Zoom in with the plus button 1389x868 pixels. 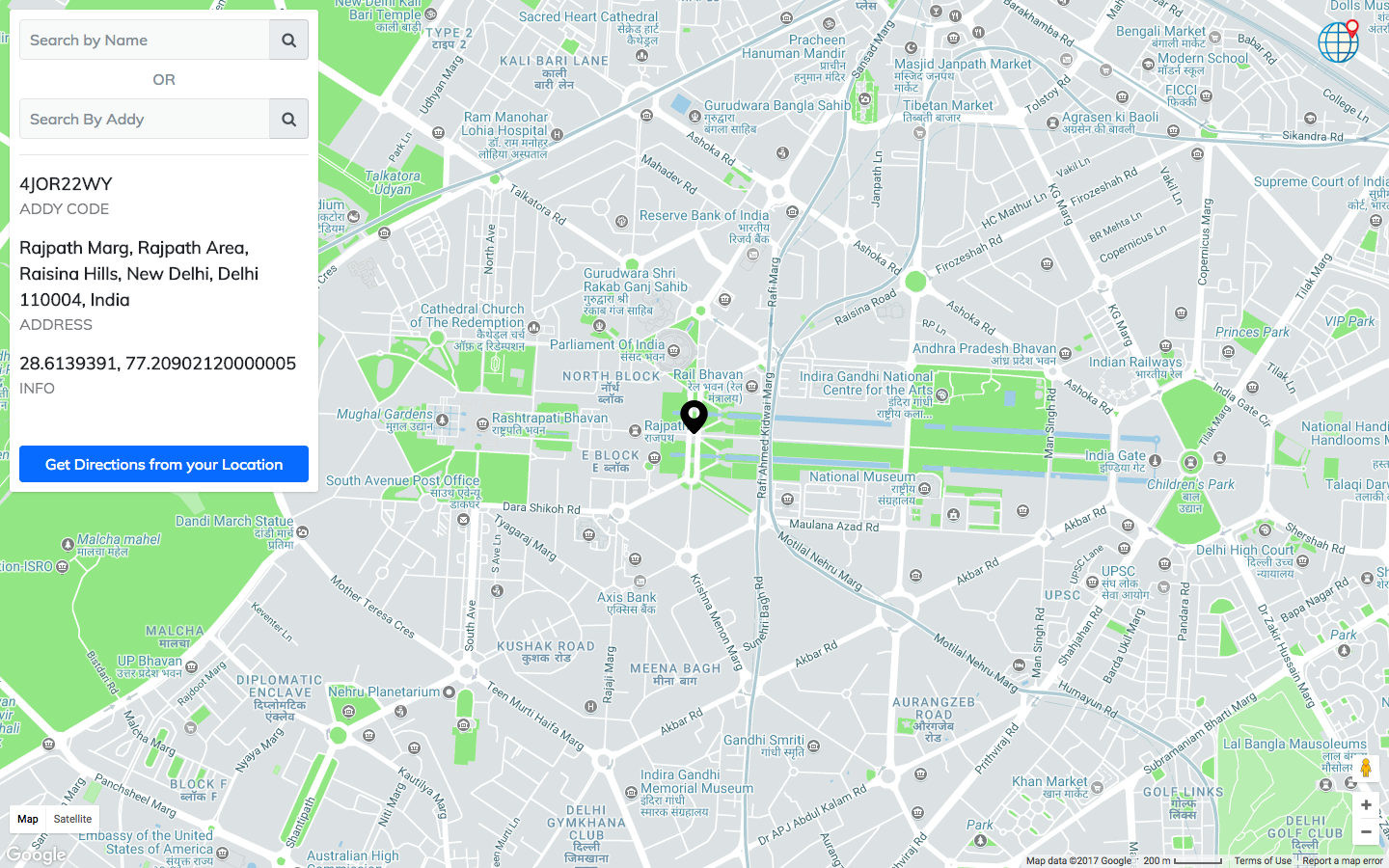click(x=1366, y=805)
